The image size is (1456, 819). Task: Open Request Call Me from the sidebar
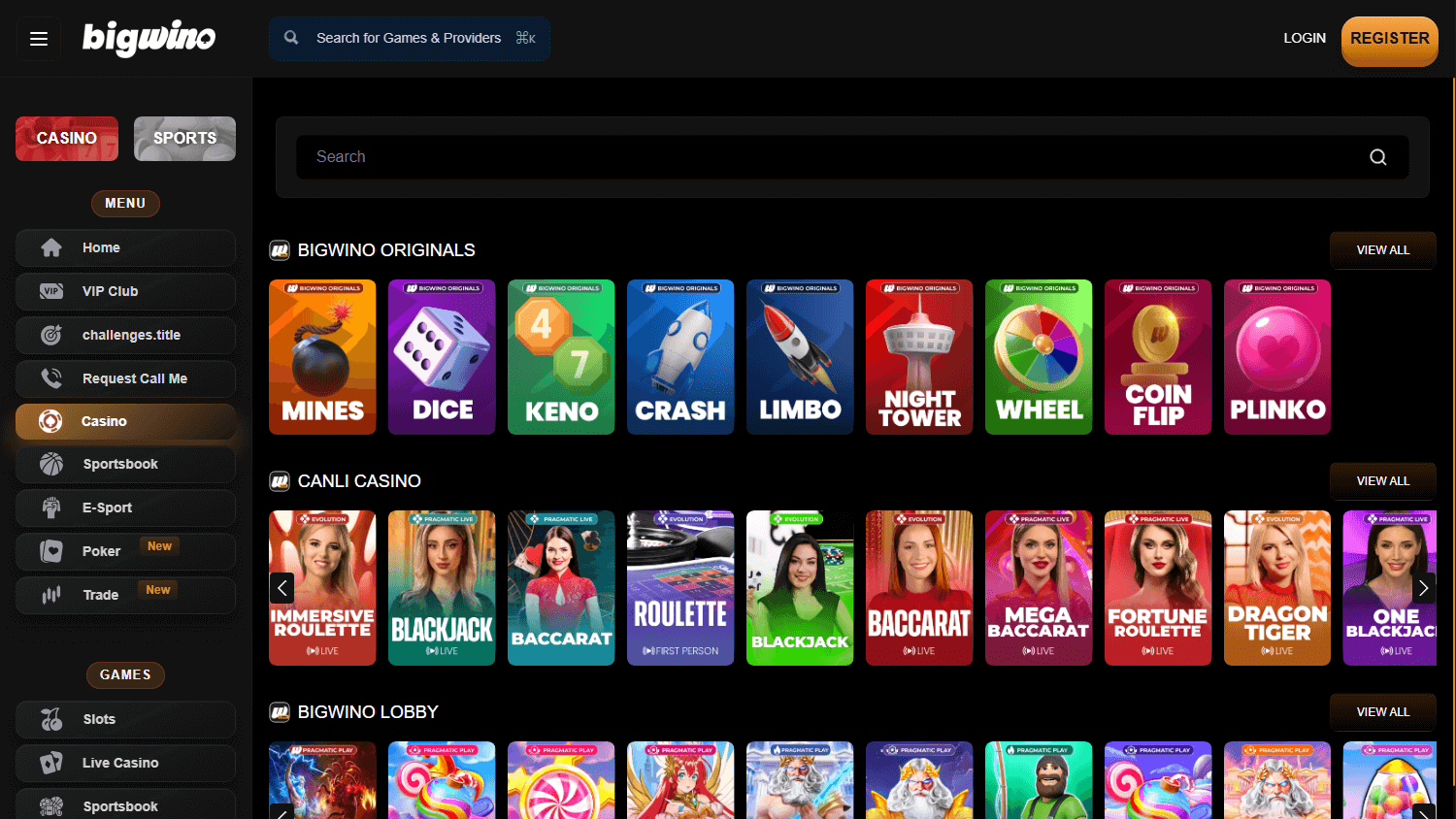click(52, 378)
